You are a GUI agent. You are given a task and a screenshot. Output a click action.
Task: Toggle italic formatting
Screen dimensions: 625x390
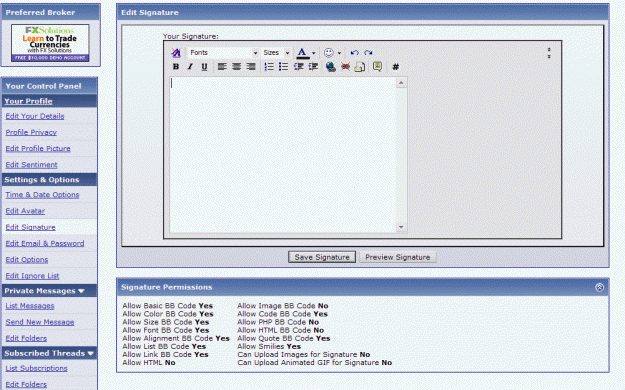190,67
